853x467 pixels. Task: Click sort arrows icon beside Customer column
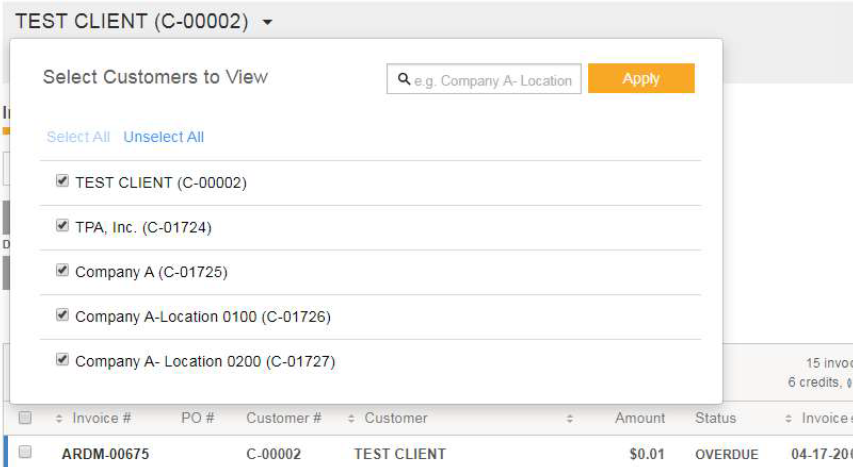click(352, 419)
